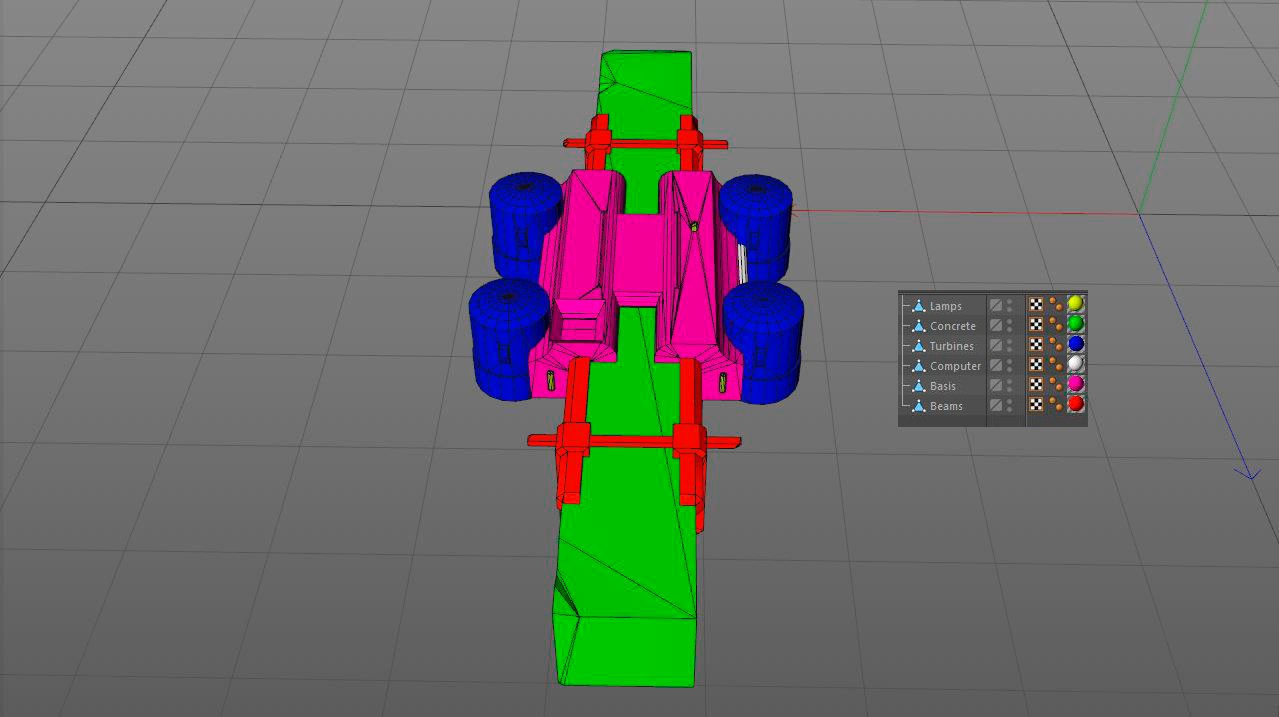Select the white material tag on Computer

(x=1076, y=364)
